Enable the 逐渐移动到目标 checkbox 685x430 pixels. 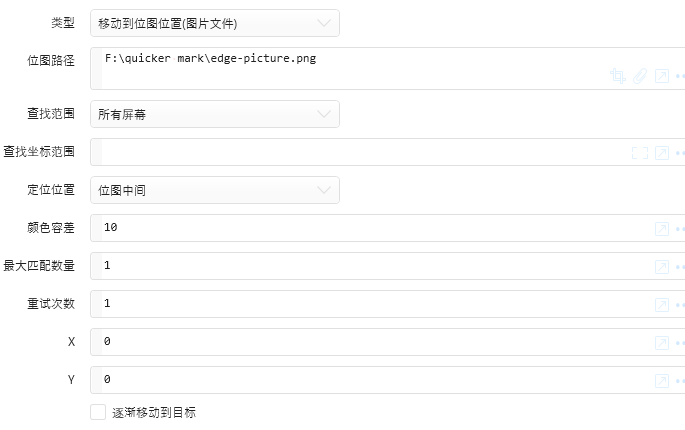[x=98, y=412]
